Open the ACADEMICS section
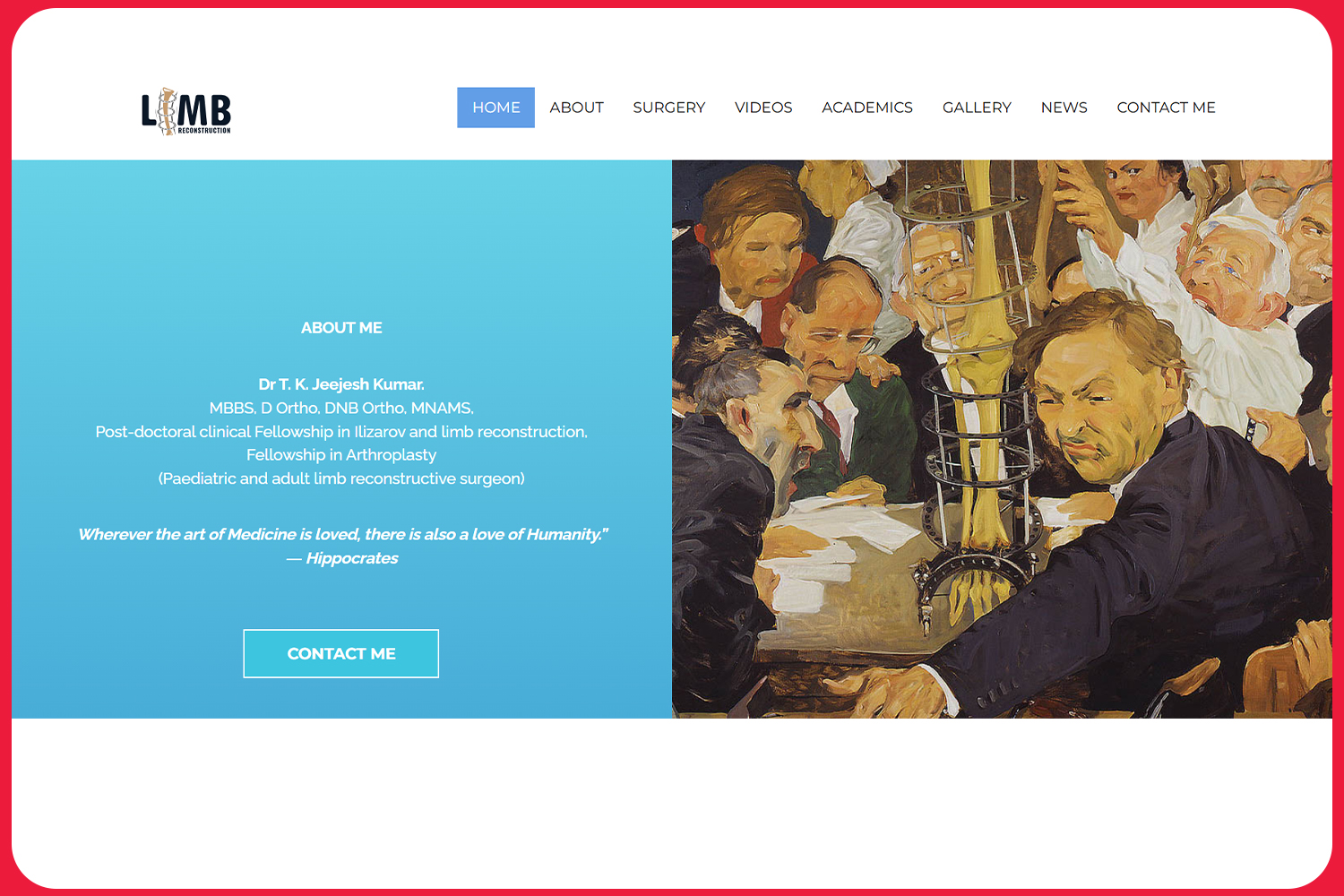This screenshot has height=896, width=1344. (866, 108)
